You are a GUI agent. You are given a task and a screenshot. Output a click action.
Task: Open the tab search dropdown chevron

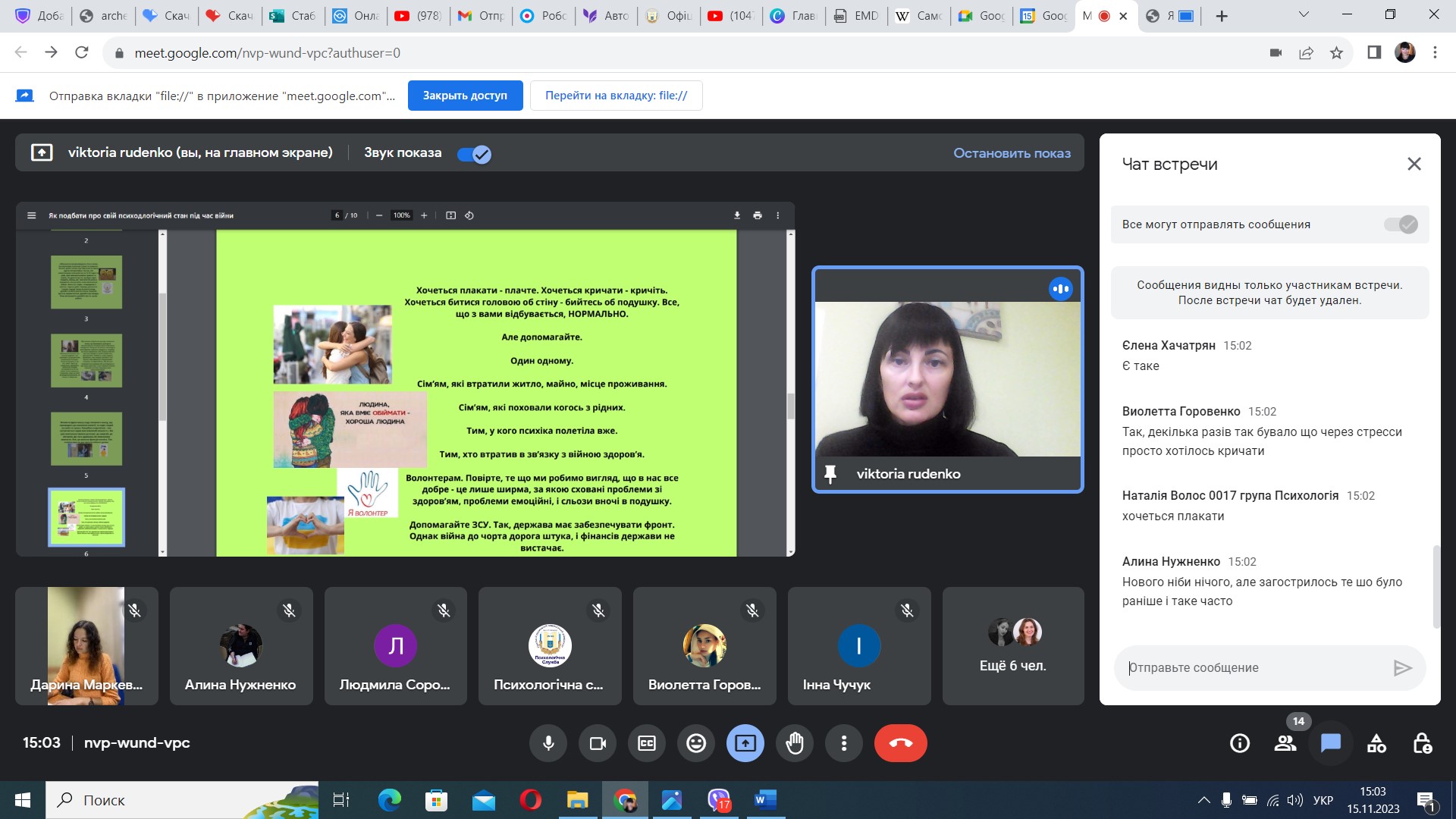click(x=1304, y=14)
